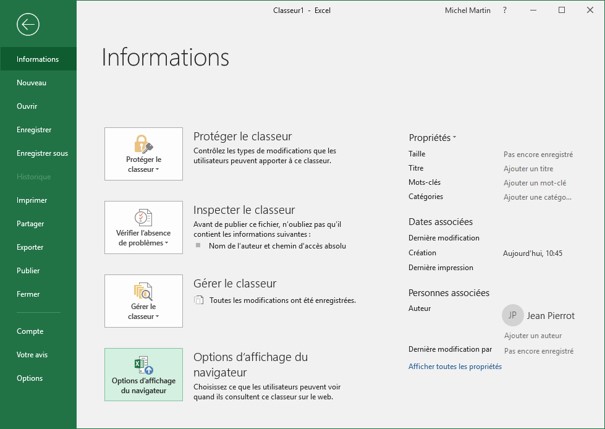Go to the Imprimer section
The image size is (605, 429).
[32, 200]
